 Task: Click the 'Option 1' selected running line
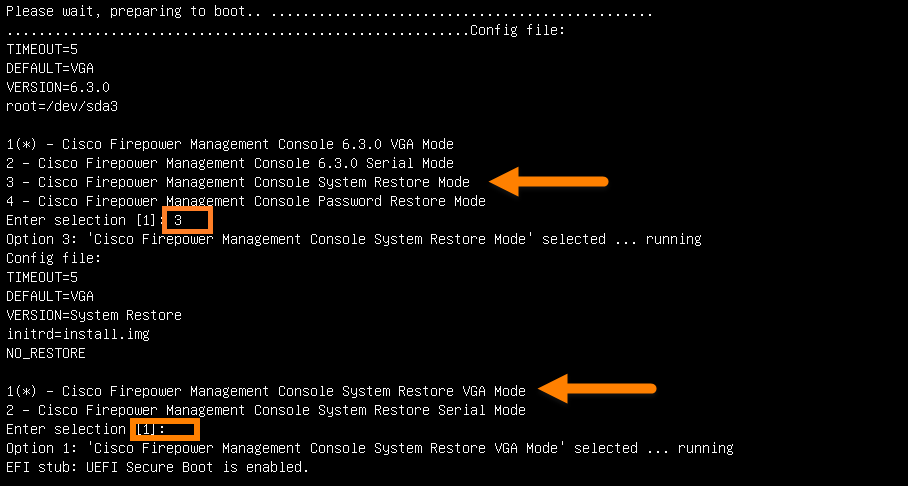tap(369, 448)
